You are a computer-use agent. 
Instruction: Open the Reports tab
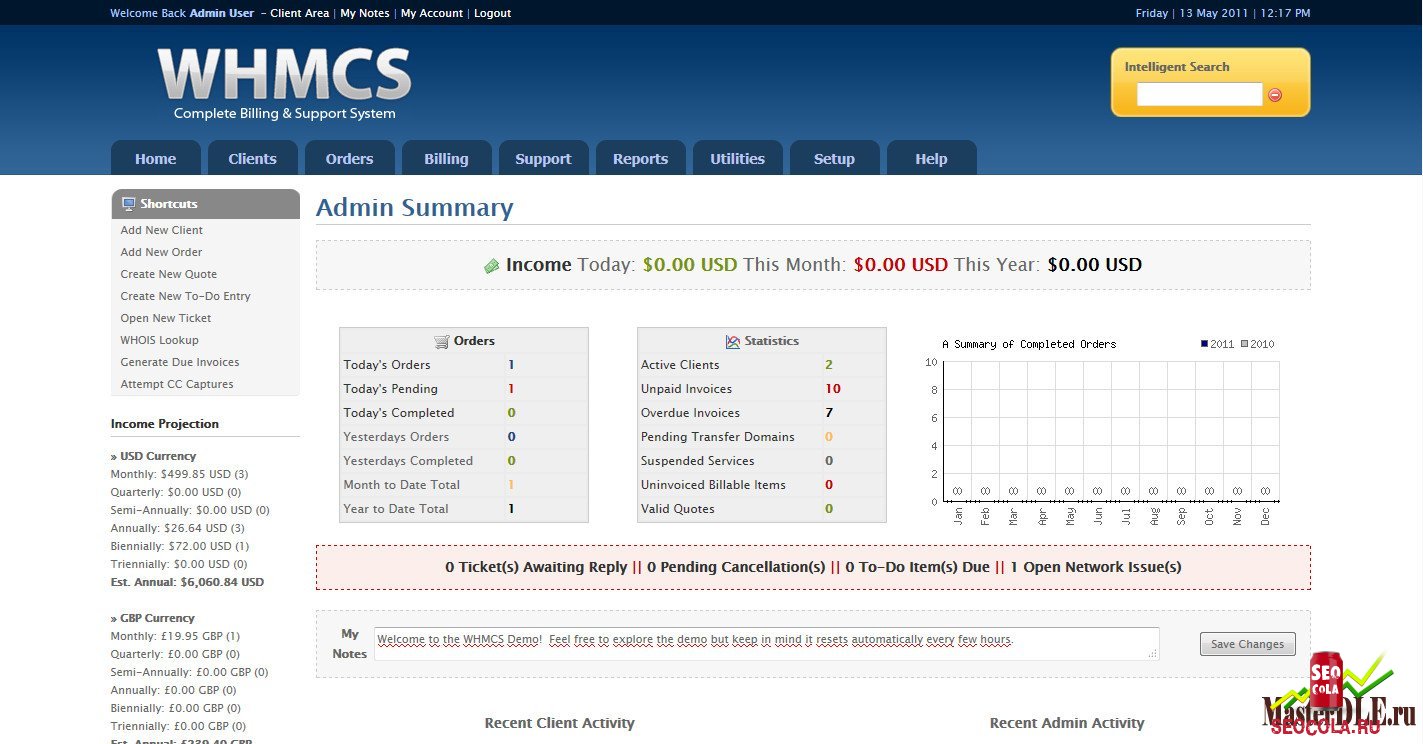pos(640,158)
